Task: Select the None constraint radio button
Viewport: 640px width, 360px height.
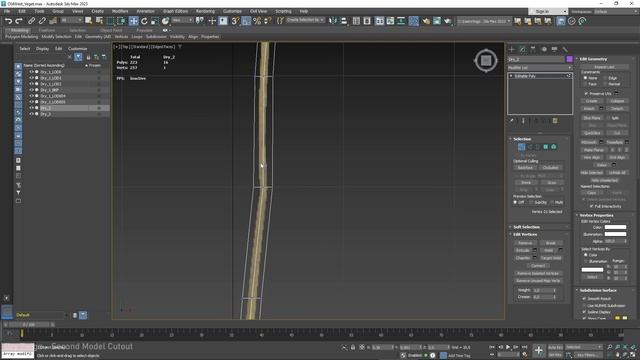Action: (x=585, y=78)
